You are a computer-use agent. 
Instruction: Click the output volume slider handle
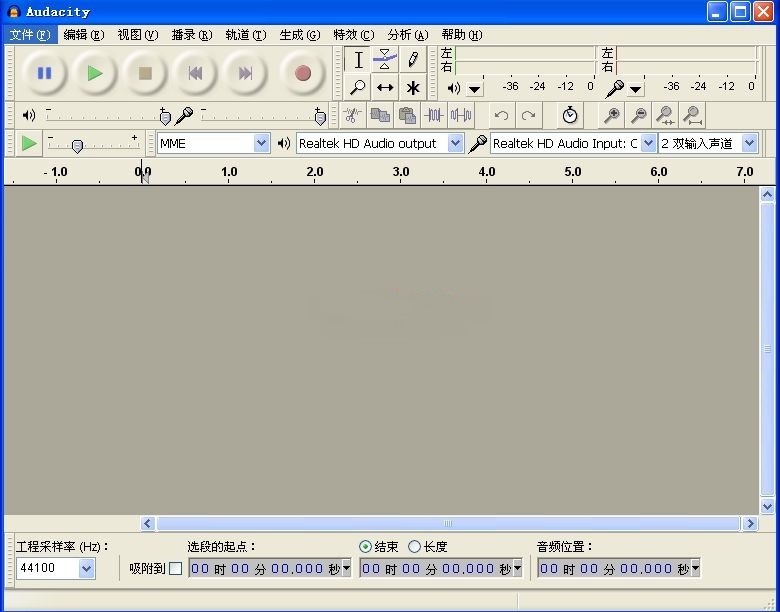tap(165, 118)
